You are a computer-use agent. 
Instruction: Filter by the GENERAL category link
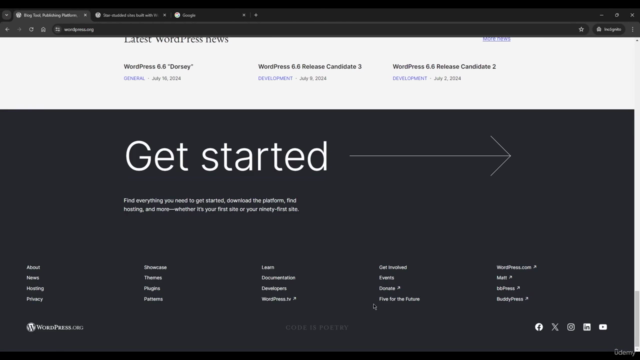[x=134, y=78]
